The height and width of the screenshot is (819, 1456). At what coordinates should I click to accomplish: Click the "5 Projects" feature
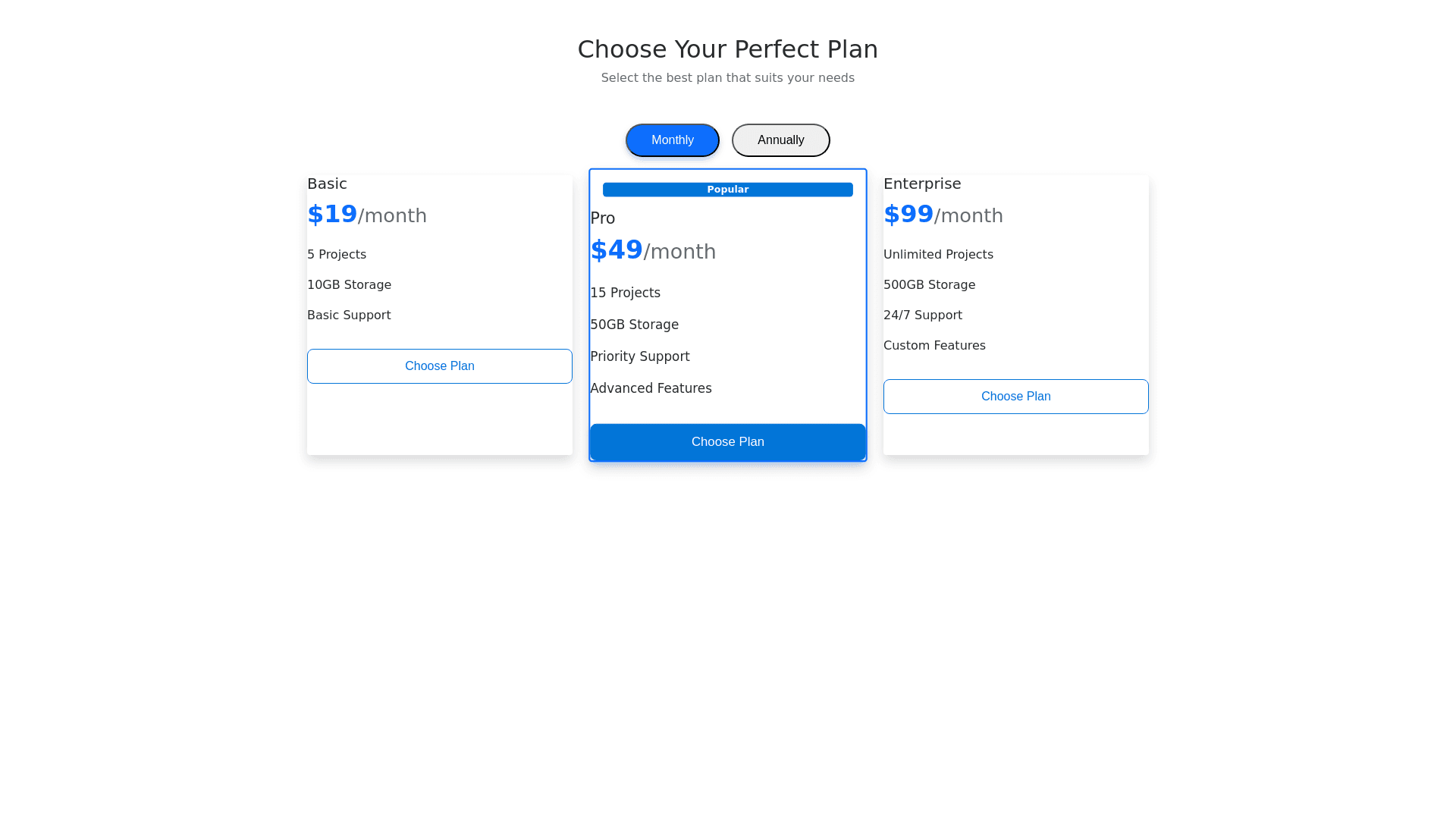(337, 255)
